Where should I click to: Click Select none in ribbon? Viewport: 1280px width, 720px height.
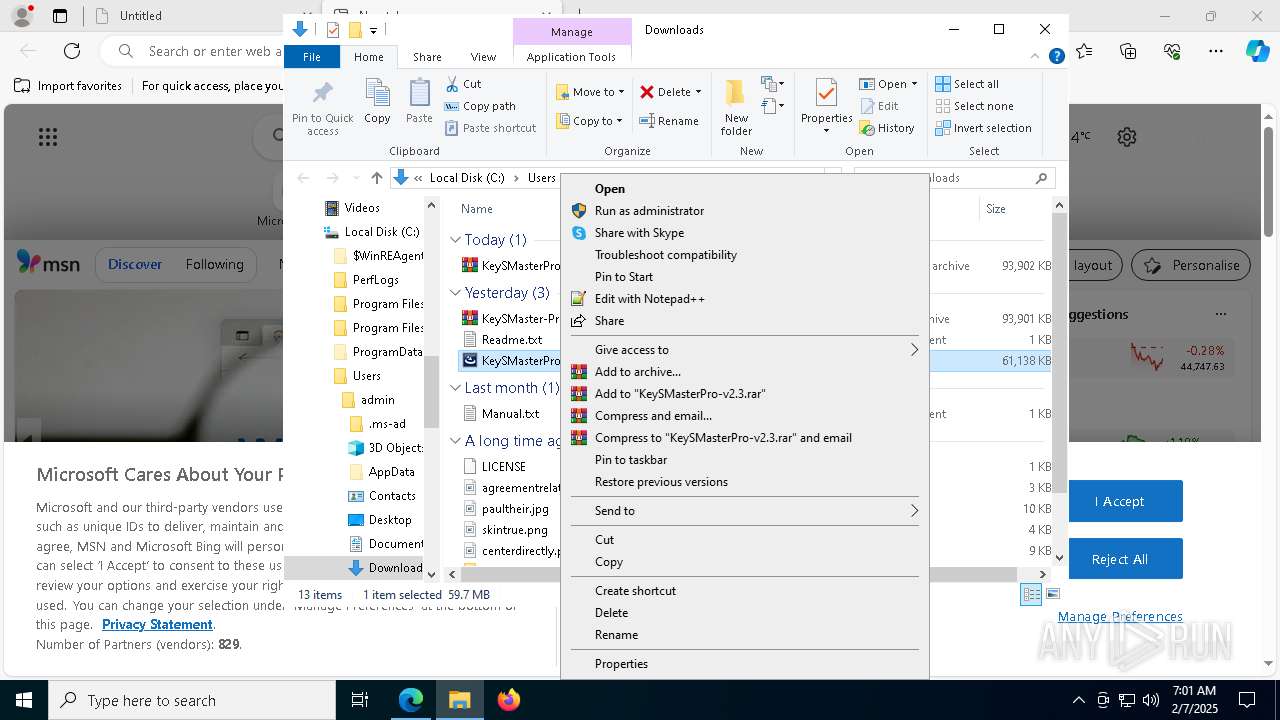(x=975, y=106)
